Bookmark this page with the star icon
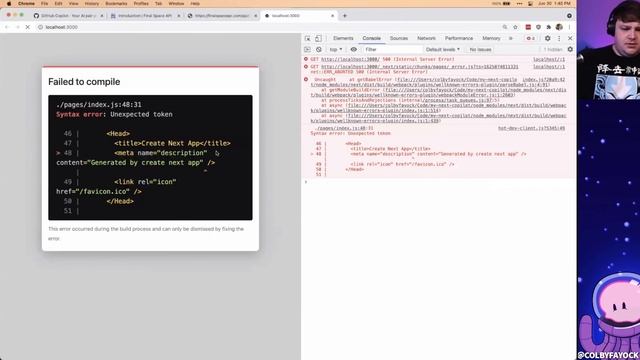 point(516,27)
